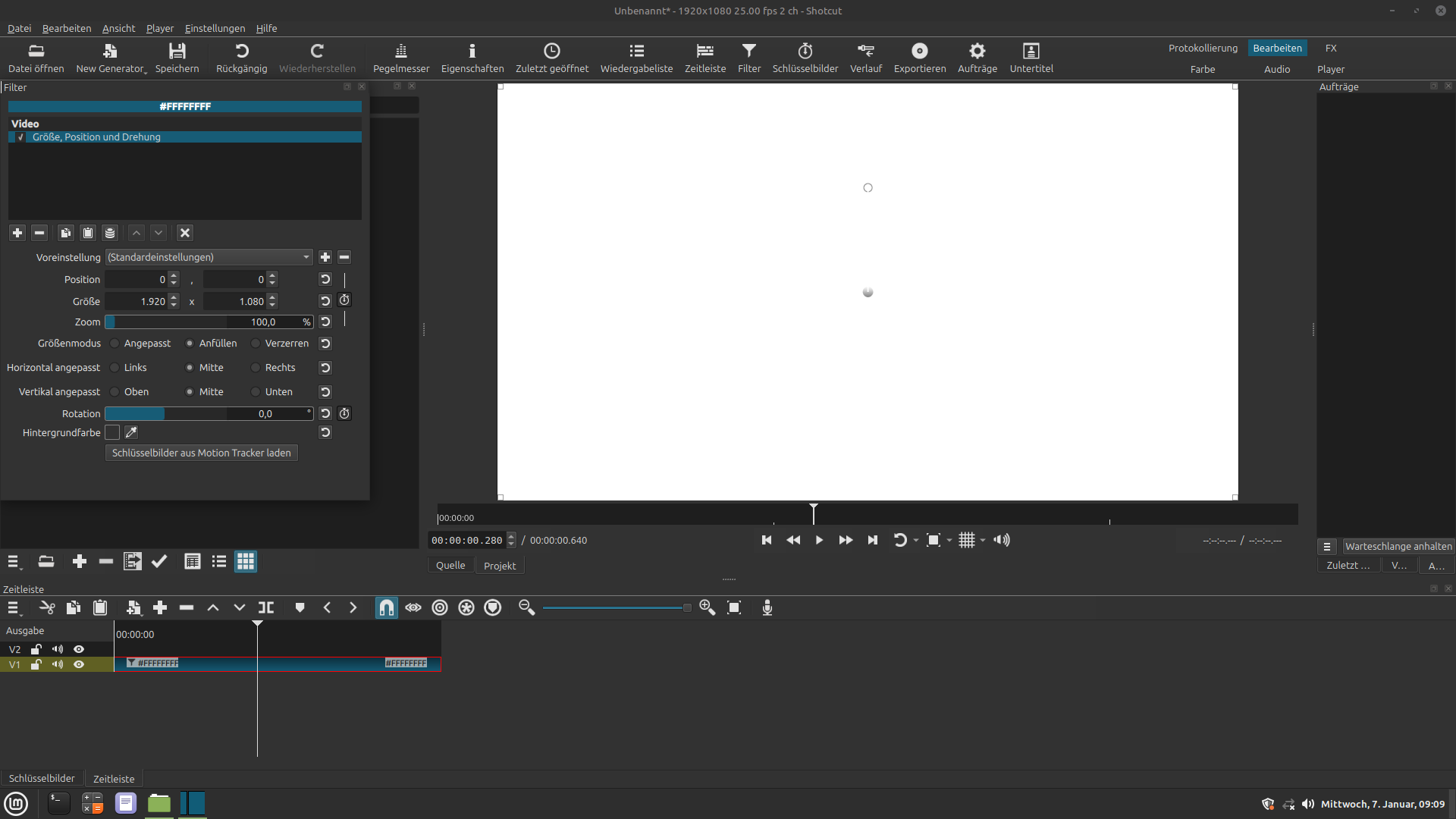
Task: Expand the Voreinstellung preset dropdown
Action: [306, 257]
